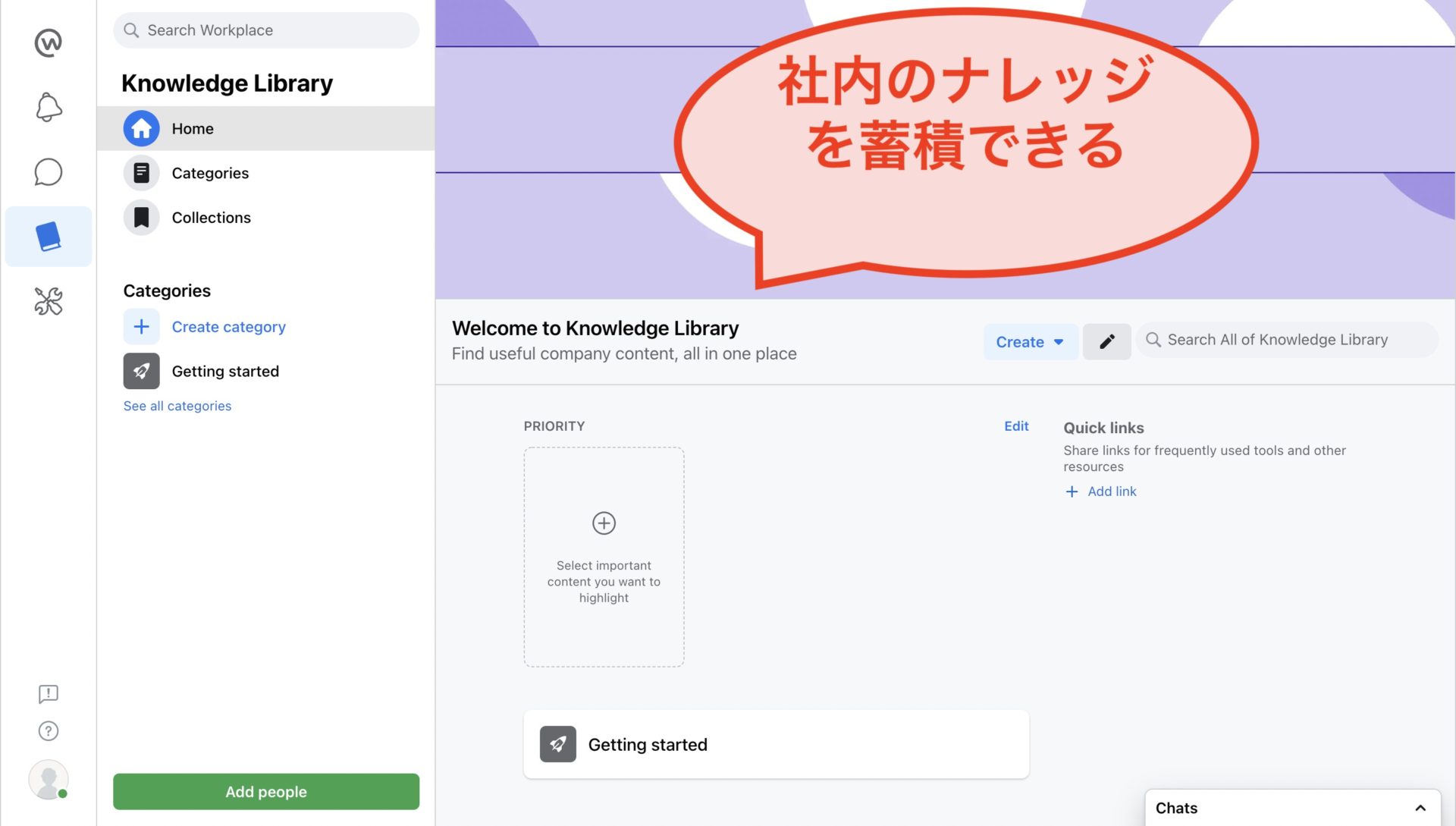Viewport: 1456px width, 826px height.
Task: Click Add link under Quick links
Action: click(1112, 492)
